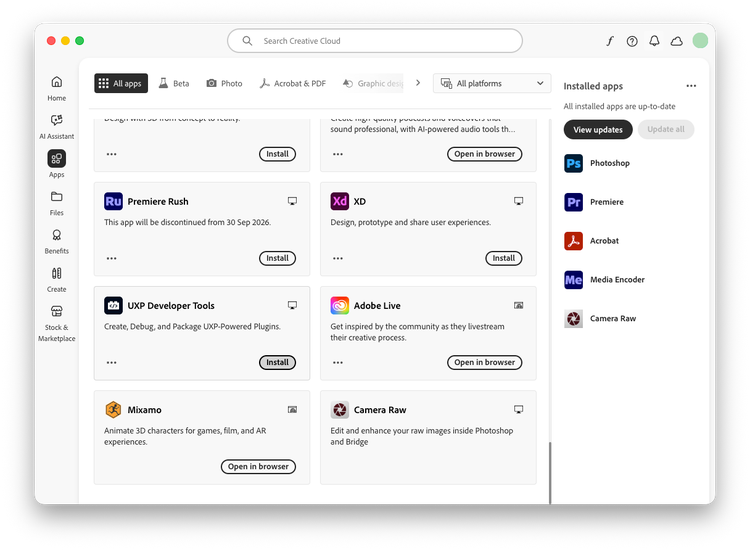The image size is (750, 550).
Task: Open the Home section in sidebar
Action: (x=56, y=88)
